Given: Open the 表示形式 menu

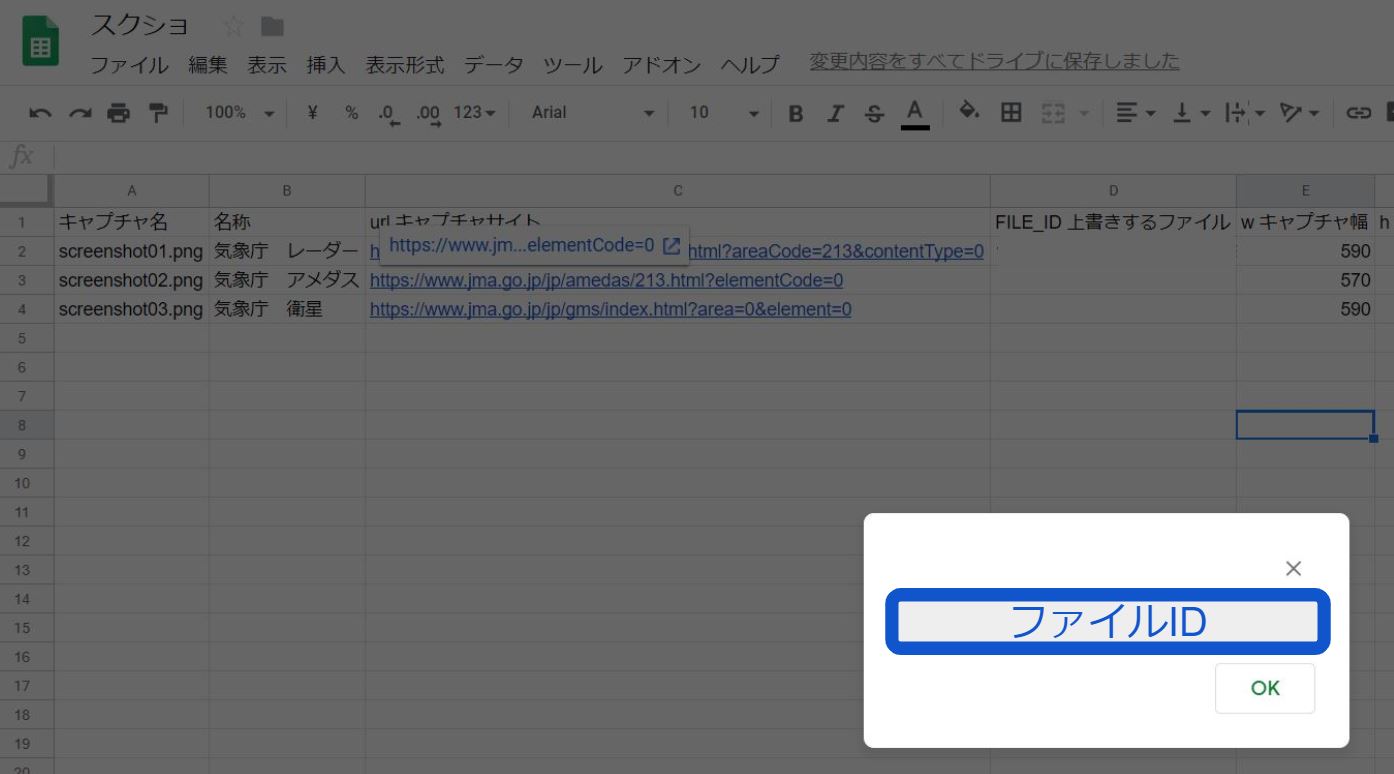Looking at the screenshot, I should click(x=405, y=65).
